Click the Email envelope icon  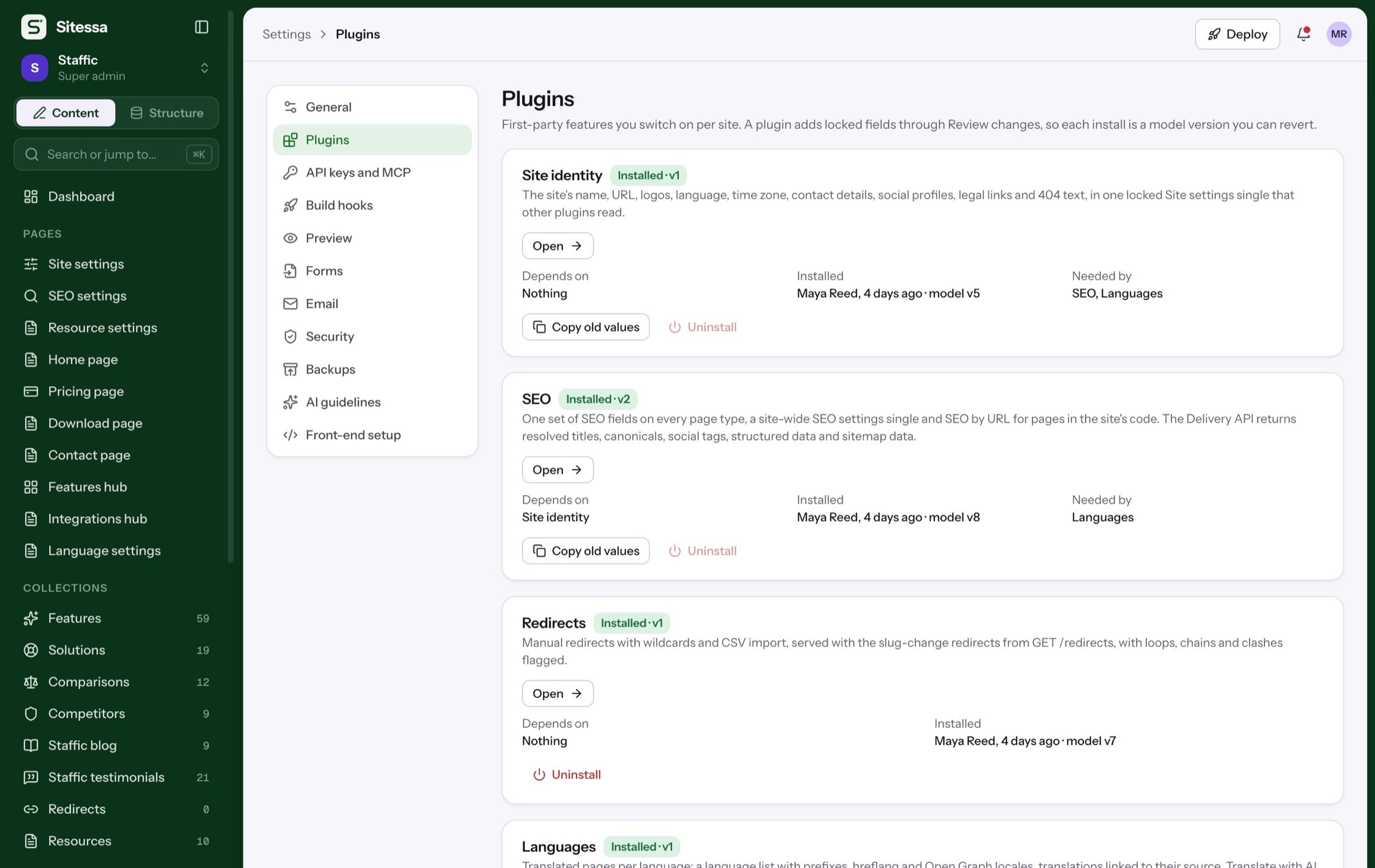[x=290, y=304]
